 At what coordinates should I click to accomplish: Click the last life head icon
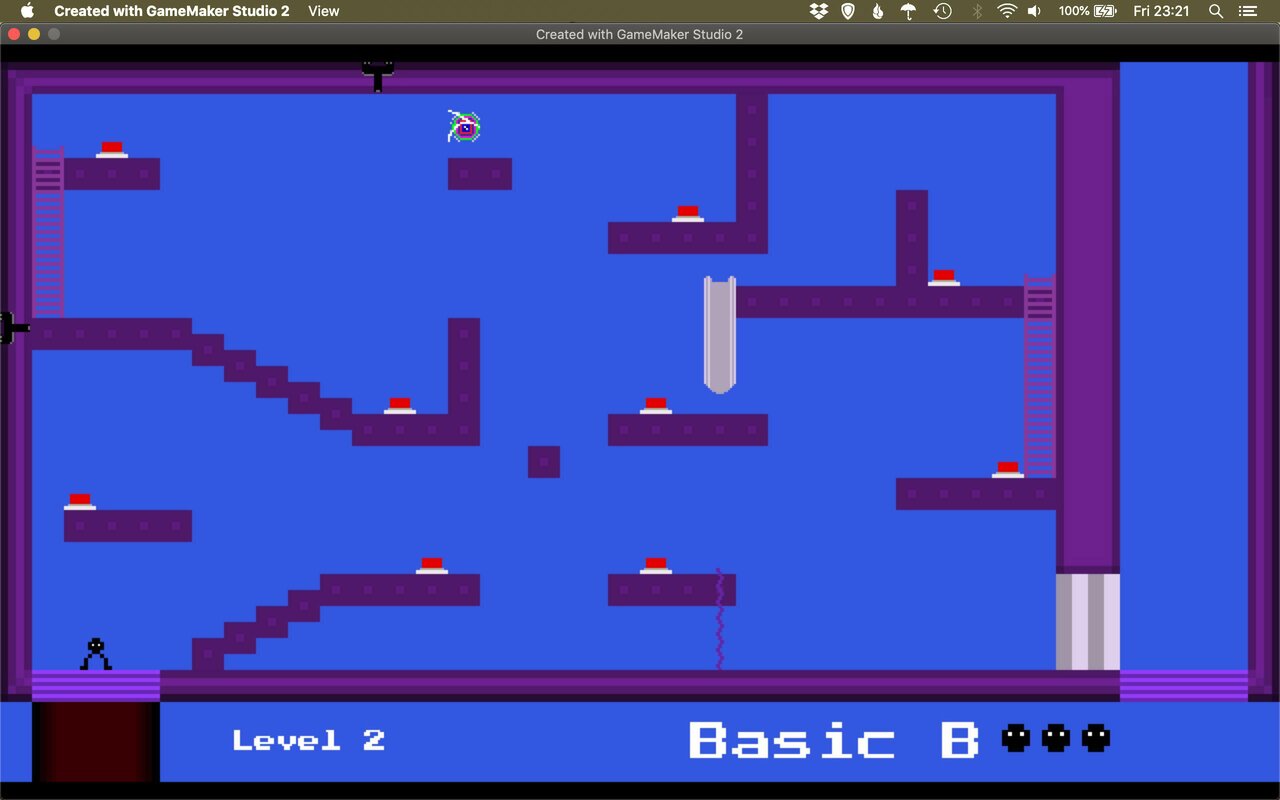click(x=1096, y=739)
